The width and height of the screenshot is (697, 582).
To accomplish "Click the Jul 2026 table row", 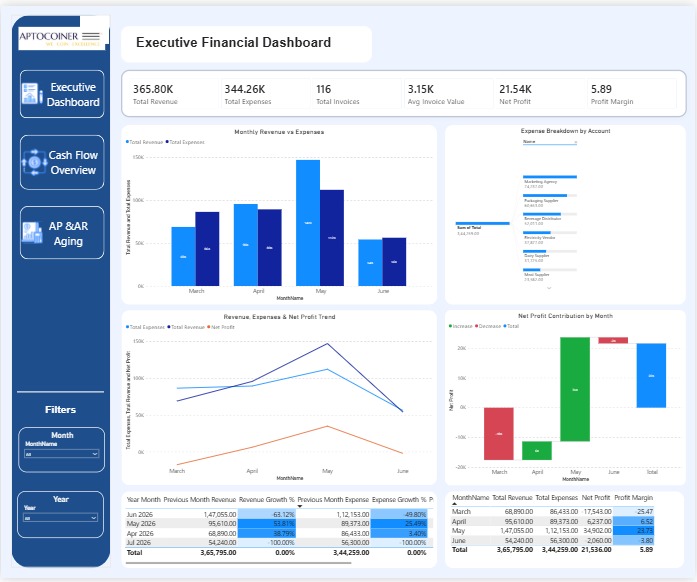I will point(279,542).
